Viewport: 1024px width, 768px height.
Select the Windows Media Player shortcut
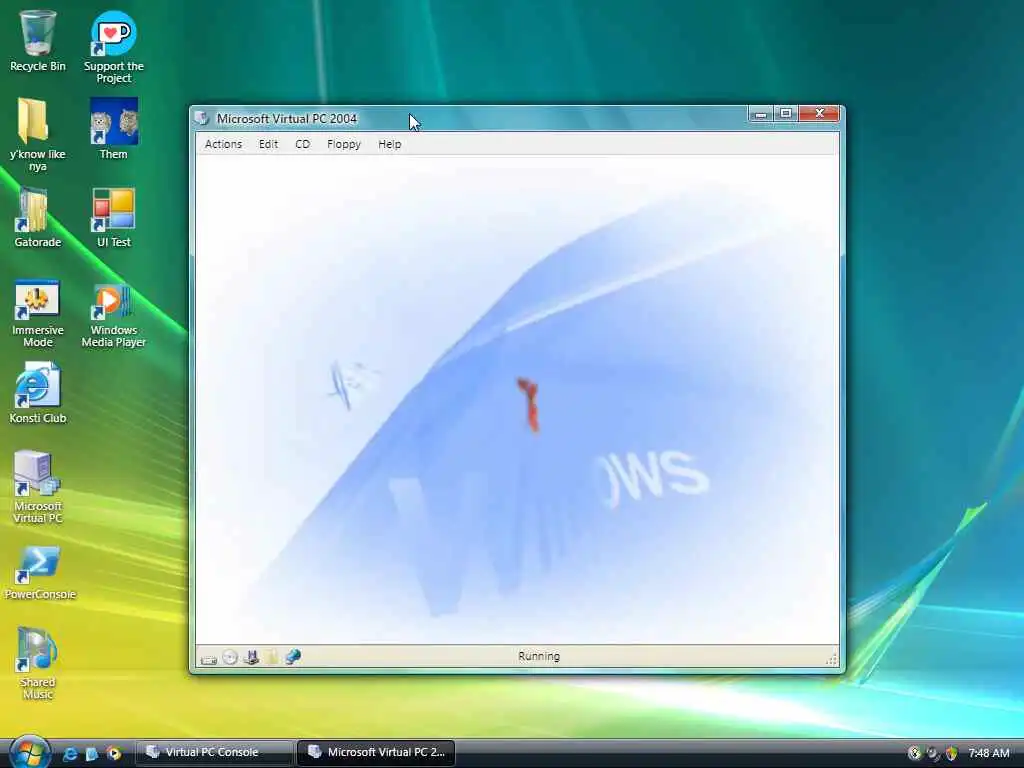click(114, 315)
